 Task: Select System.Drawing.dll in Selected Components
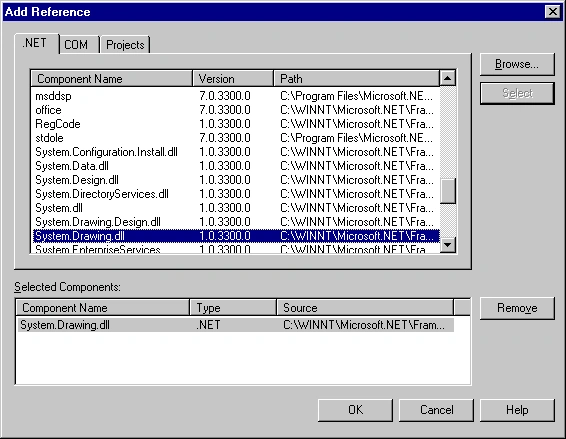(x=235, y=325)
